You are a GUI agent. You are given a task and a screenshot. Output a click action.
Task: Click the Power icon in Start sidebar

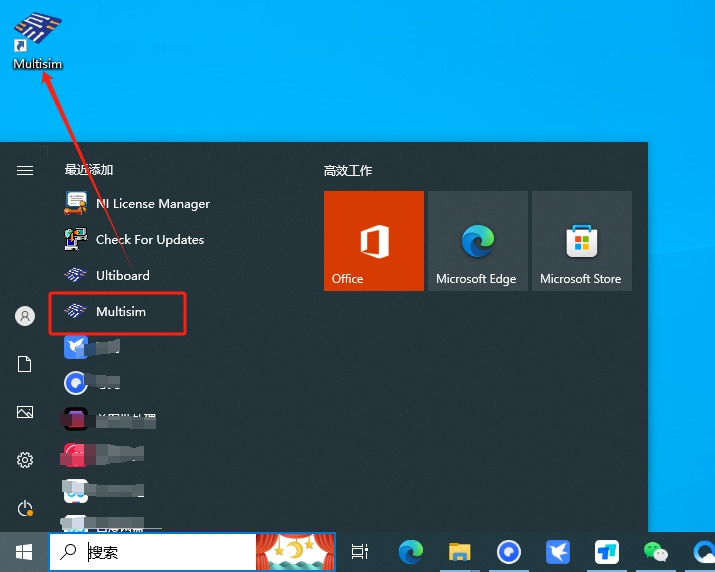pos(25,509)
